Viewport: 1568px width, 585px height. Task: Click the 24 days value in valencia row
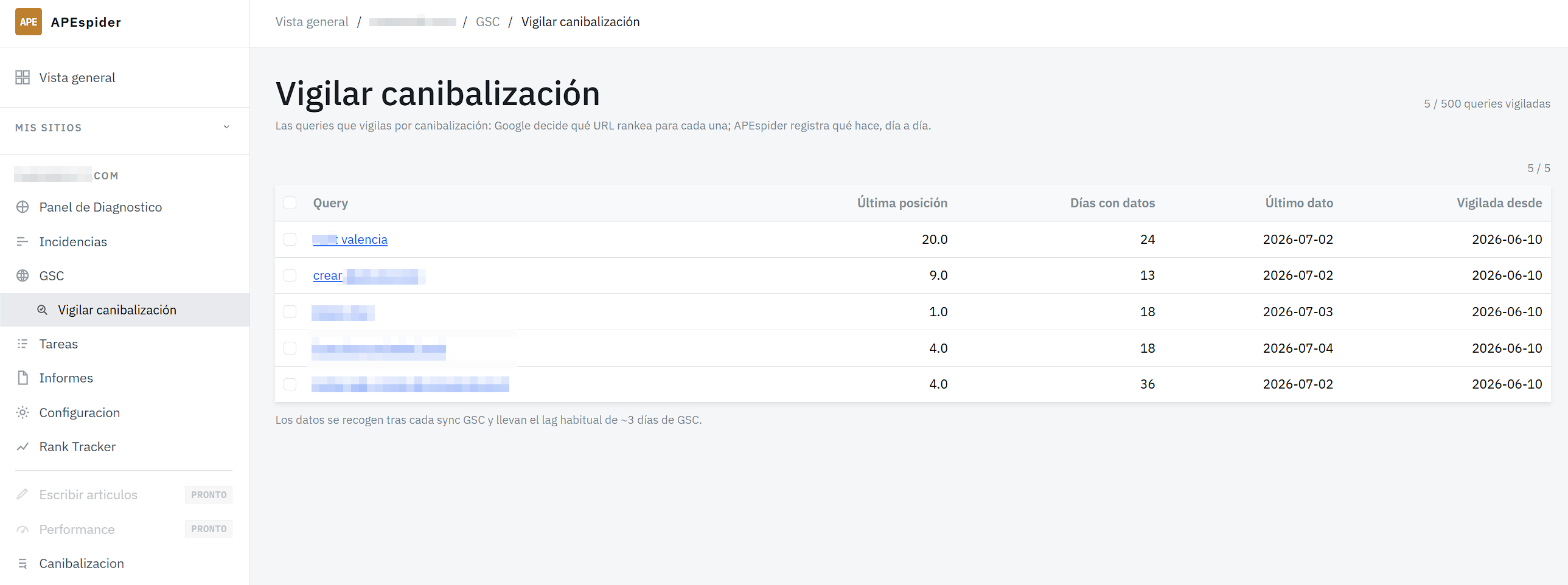1147,239
